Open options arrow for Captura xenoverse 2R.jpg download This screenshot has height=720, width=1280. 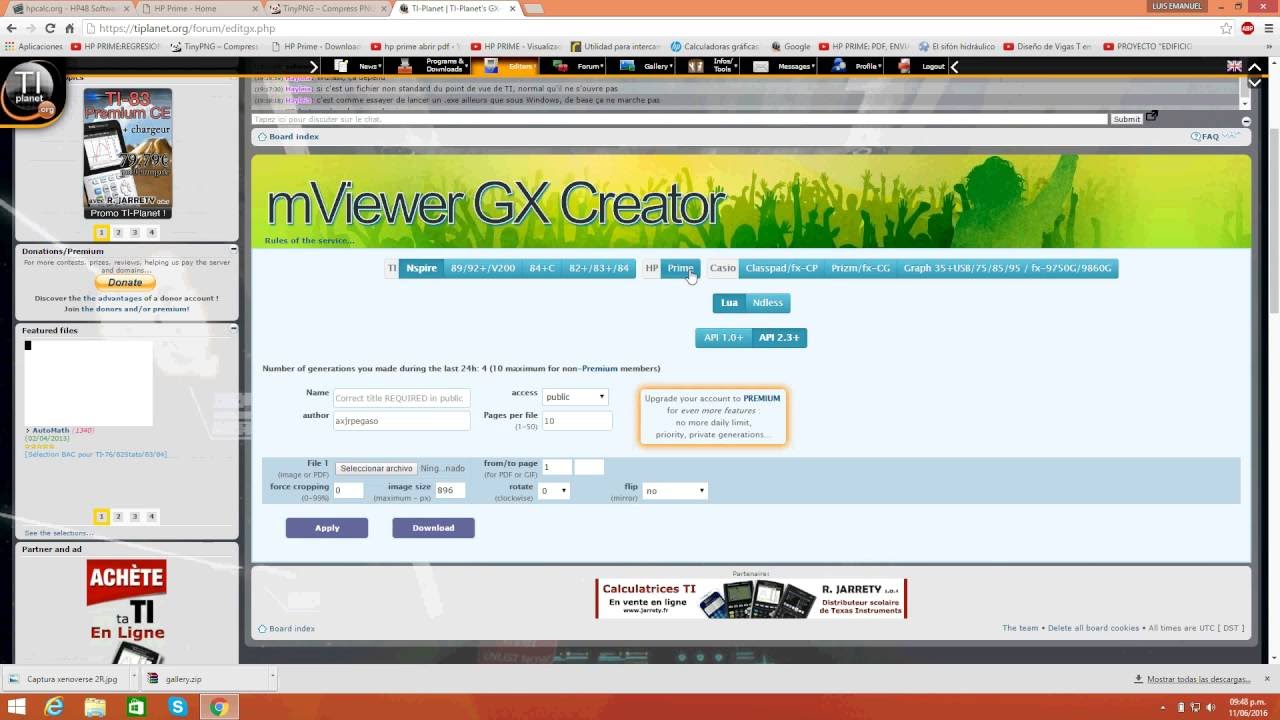(135, 679)
